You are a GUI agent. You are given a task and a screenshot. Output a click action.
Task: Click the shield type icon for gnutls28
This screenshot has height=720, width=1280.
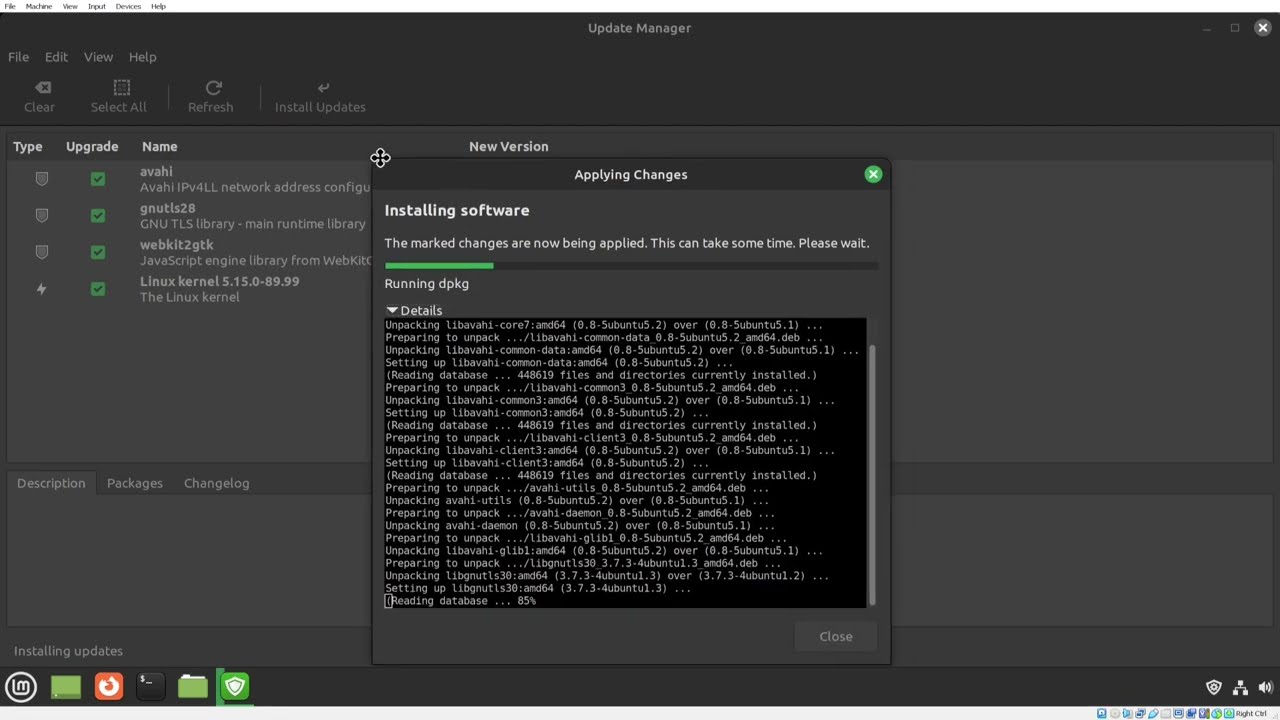[42, 216]
